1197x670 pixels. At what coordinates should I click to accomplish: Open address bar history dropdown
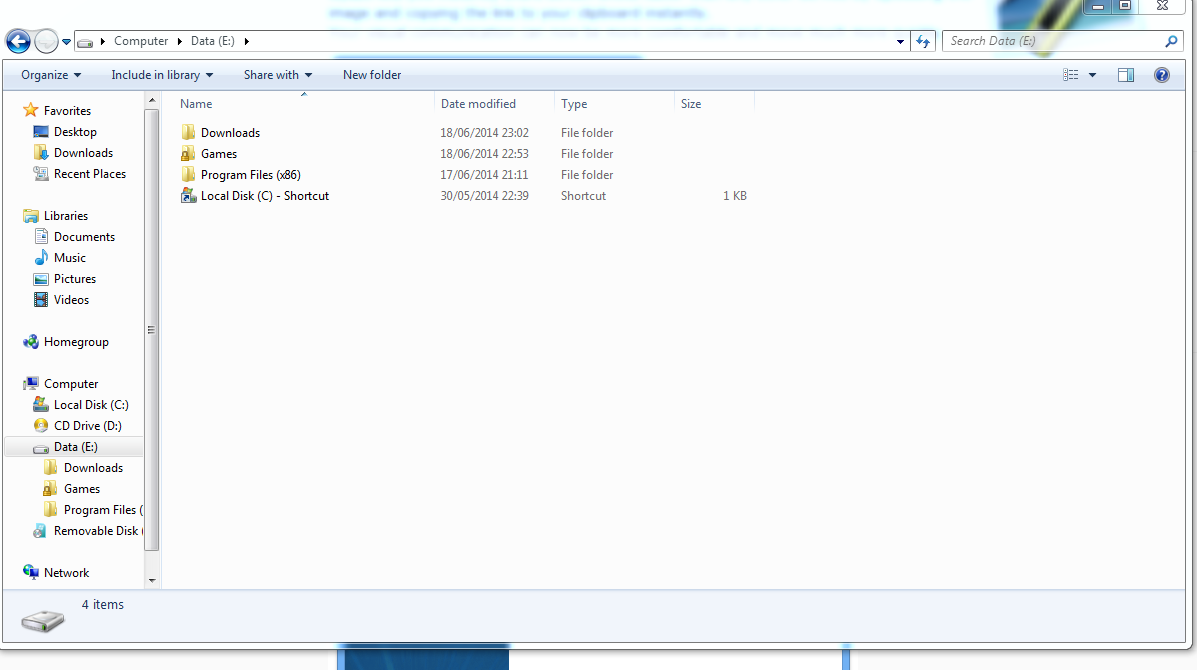[x=900, y=42]
